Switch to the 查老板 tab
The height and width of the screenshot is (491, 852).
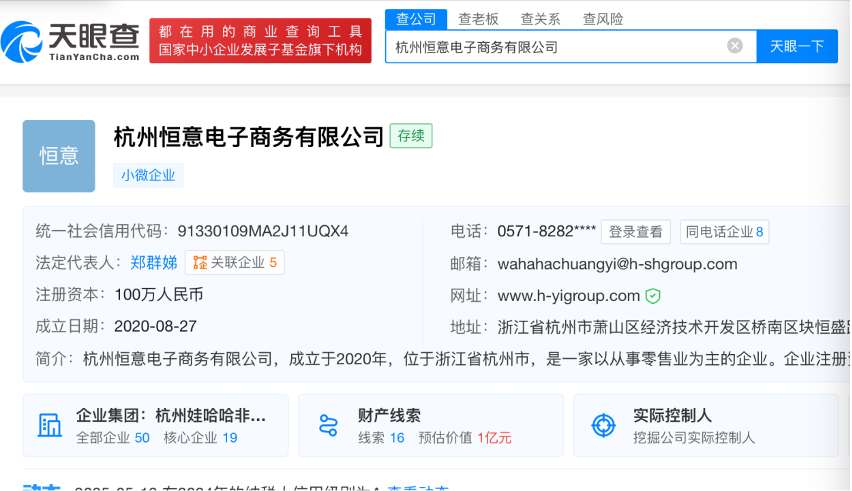click(478, 20)
